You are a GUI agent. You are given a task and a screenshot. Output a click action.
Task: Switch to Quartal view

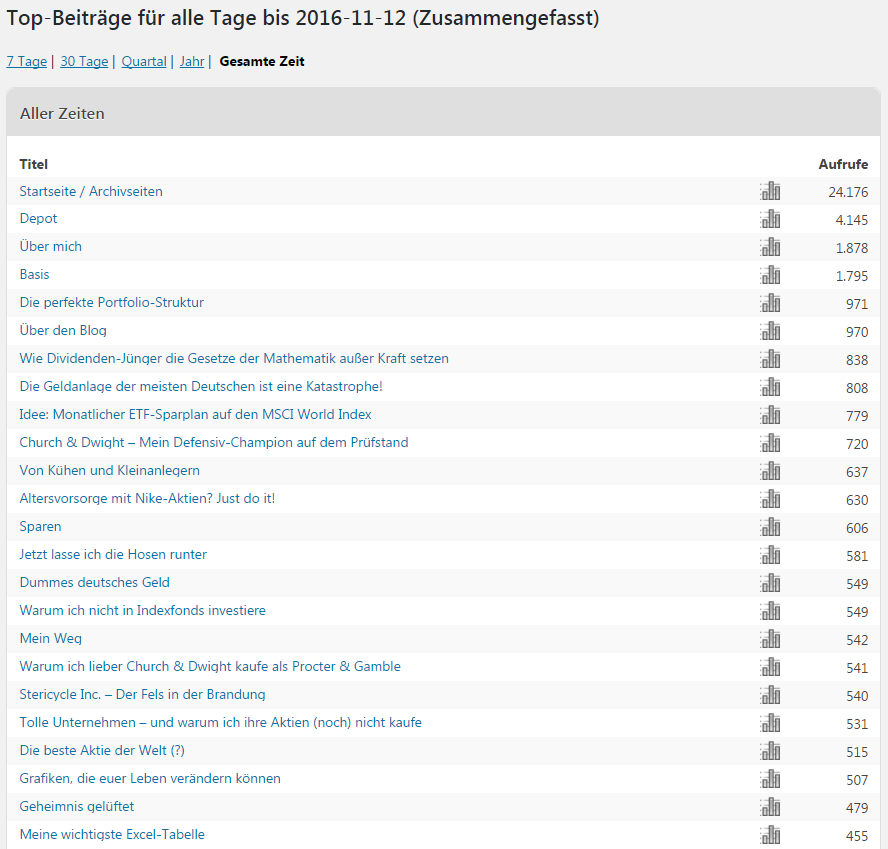pyautogui.click(x=144, y=62)
